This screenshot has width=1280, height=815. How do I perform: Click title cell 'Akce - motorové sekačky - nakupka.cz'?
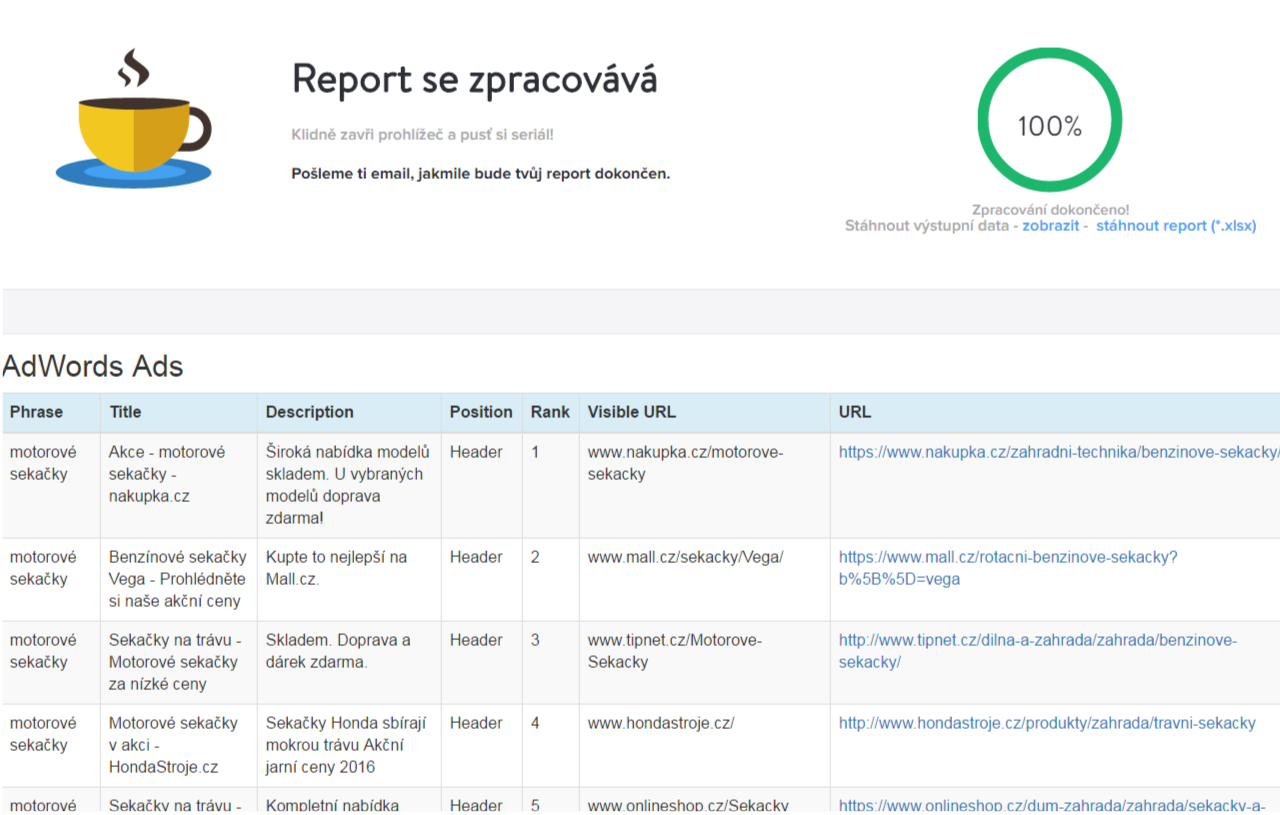(167, 474)
